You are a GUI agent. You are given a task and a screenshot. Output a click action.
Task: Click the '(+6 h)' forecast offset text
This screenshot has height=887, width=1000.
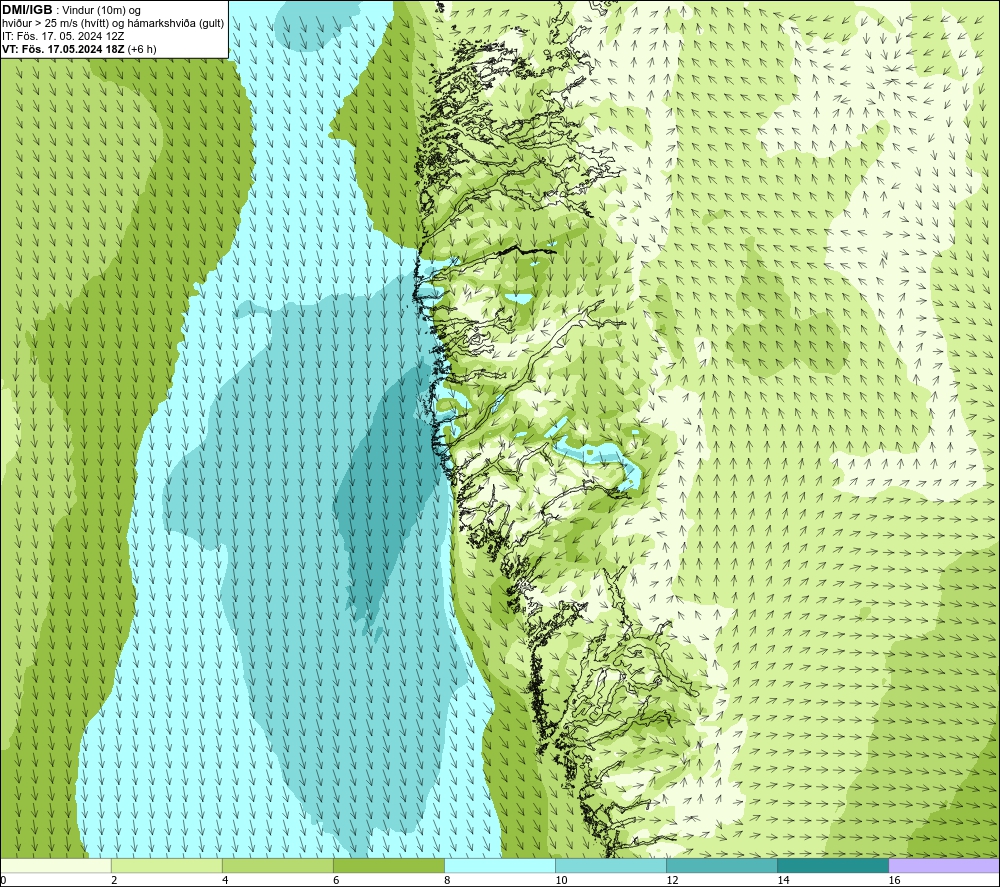point(142,49)
